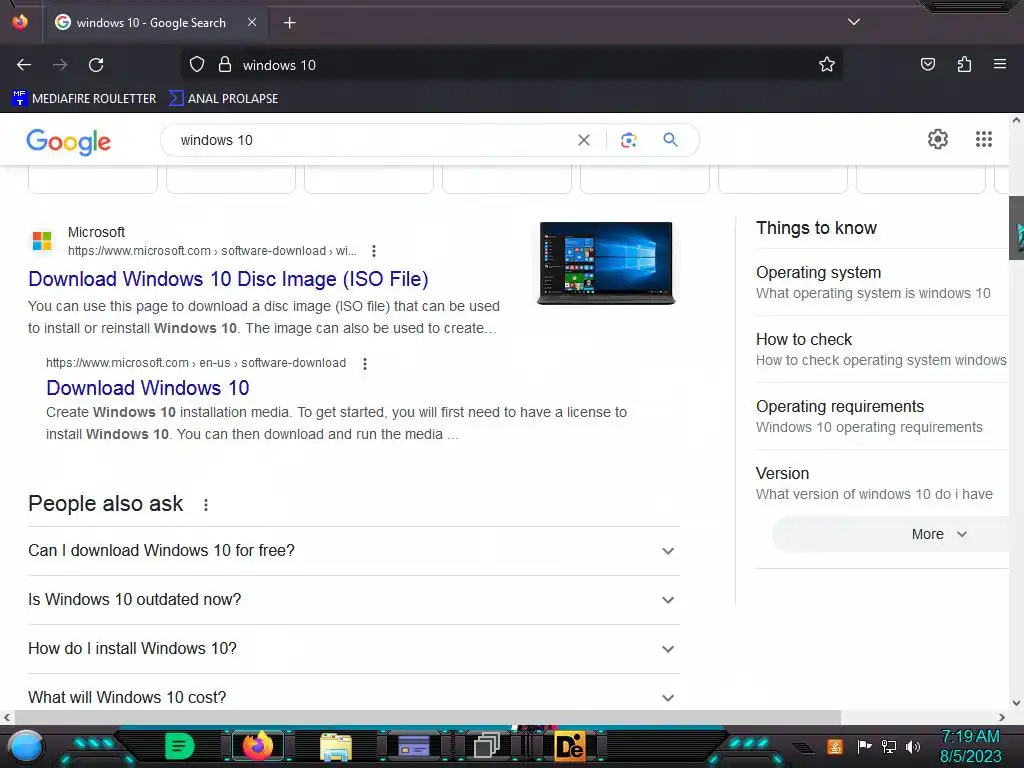1024x768 pixels.
Task: Switch to Firefox in the taskbar
Action: (x=257, y=746)
